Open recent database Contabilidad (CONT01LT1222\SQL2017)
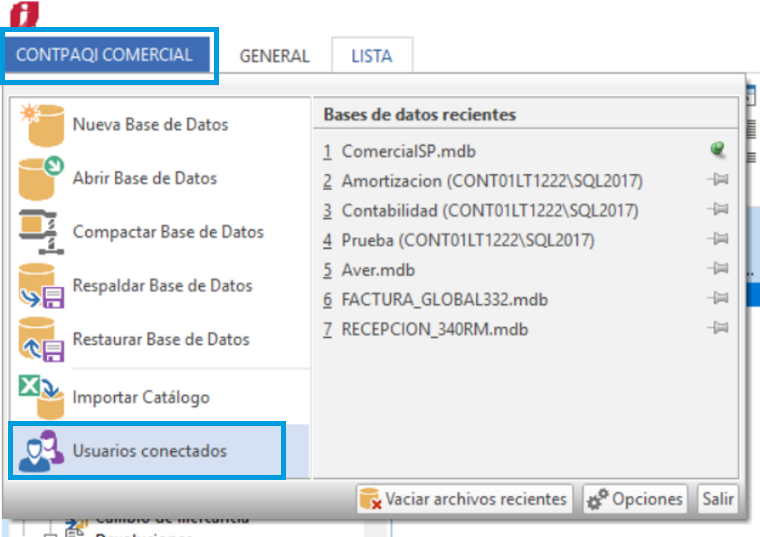 tap(490, 210)
